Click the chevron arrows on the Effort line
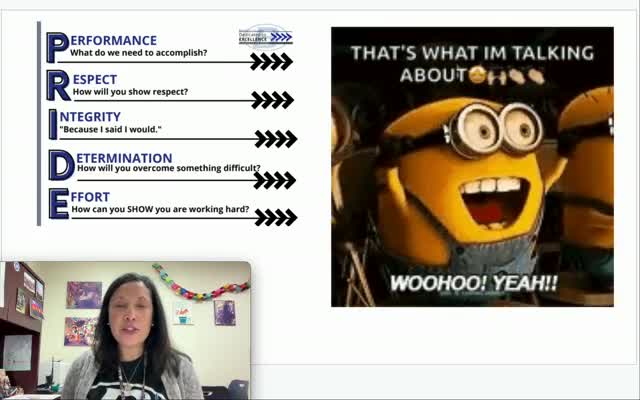This screenshot has width=640, height=400. [275, 217]
